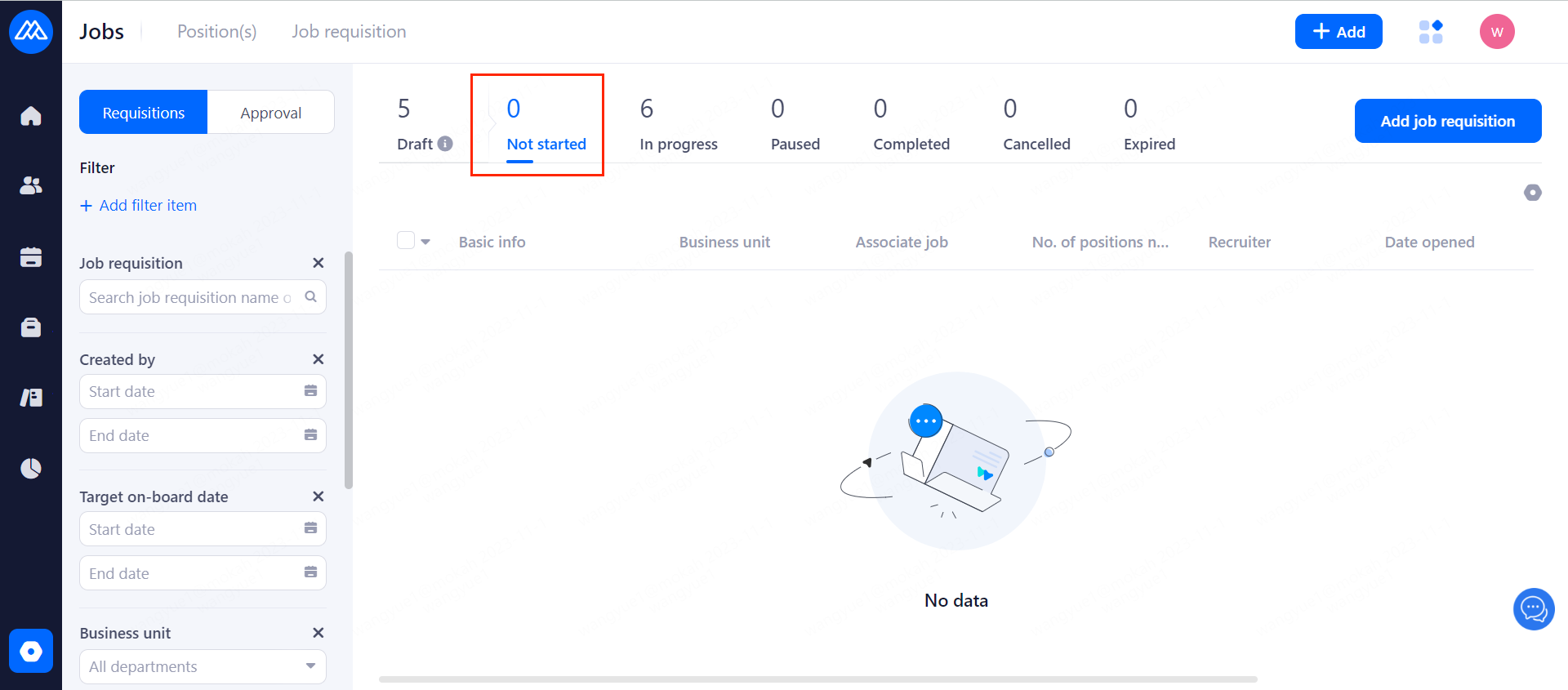The image size is (1568, 690).
Task: Tick the select-all checkbox in table header
Action: [x=406, y=240]
